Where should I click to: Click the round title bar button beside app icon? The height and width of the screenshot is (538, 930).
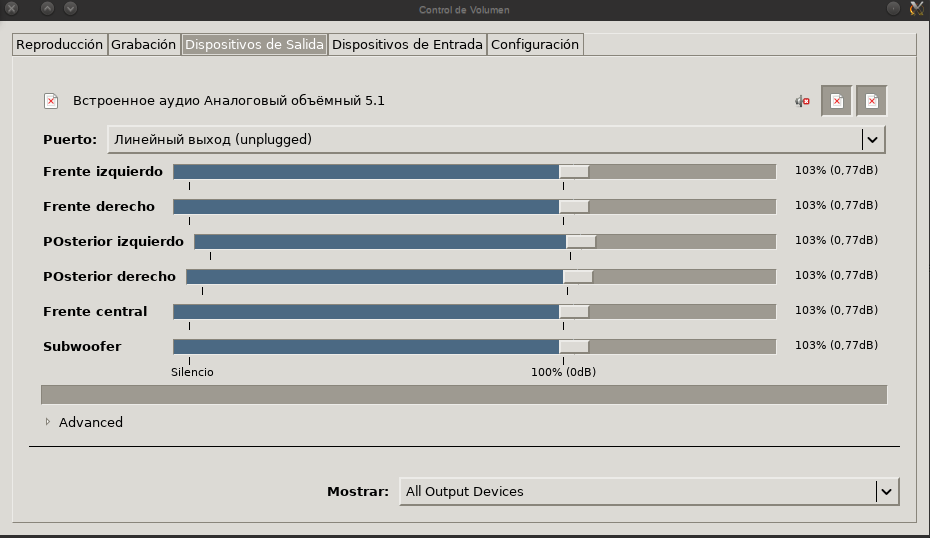[x=892, y=9]
